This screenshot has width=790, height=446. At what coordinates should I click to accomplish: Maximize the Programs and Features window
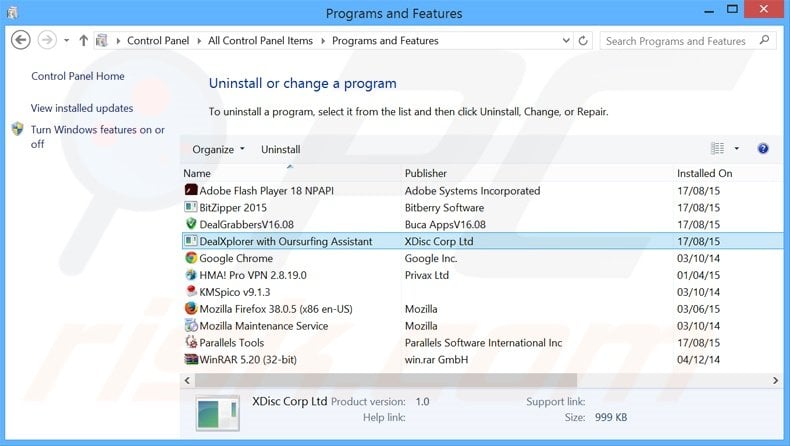(x=732, y=9)
